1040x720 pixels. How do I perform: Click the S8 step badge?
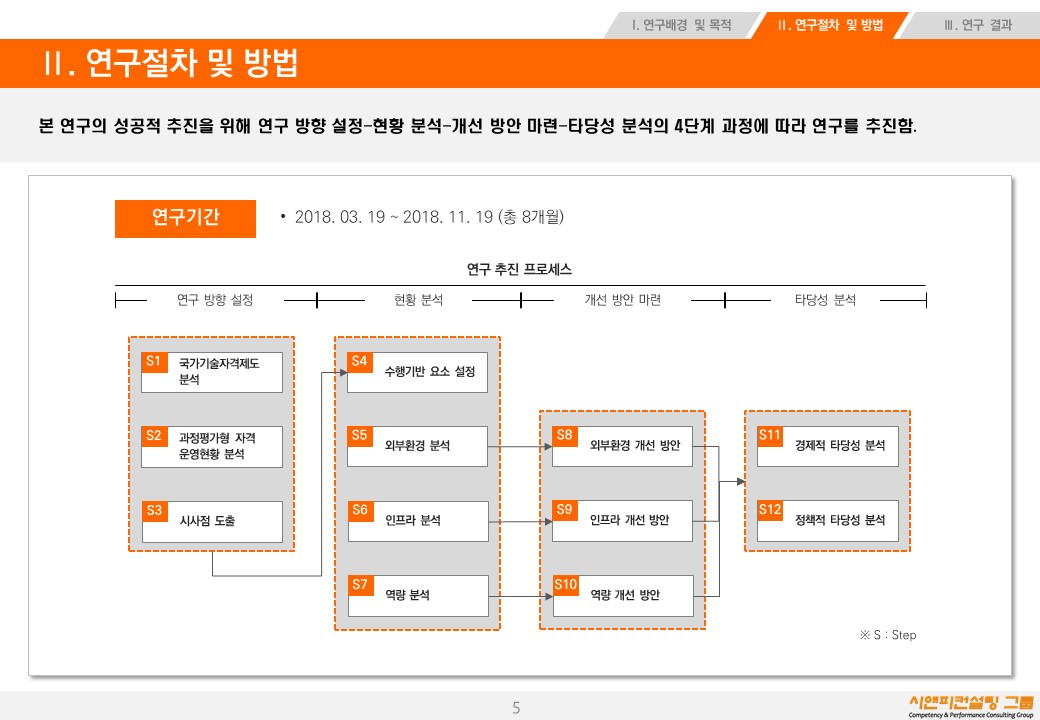(x=564, y=436)
